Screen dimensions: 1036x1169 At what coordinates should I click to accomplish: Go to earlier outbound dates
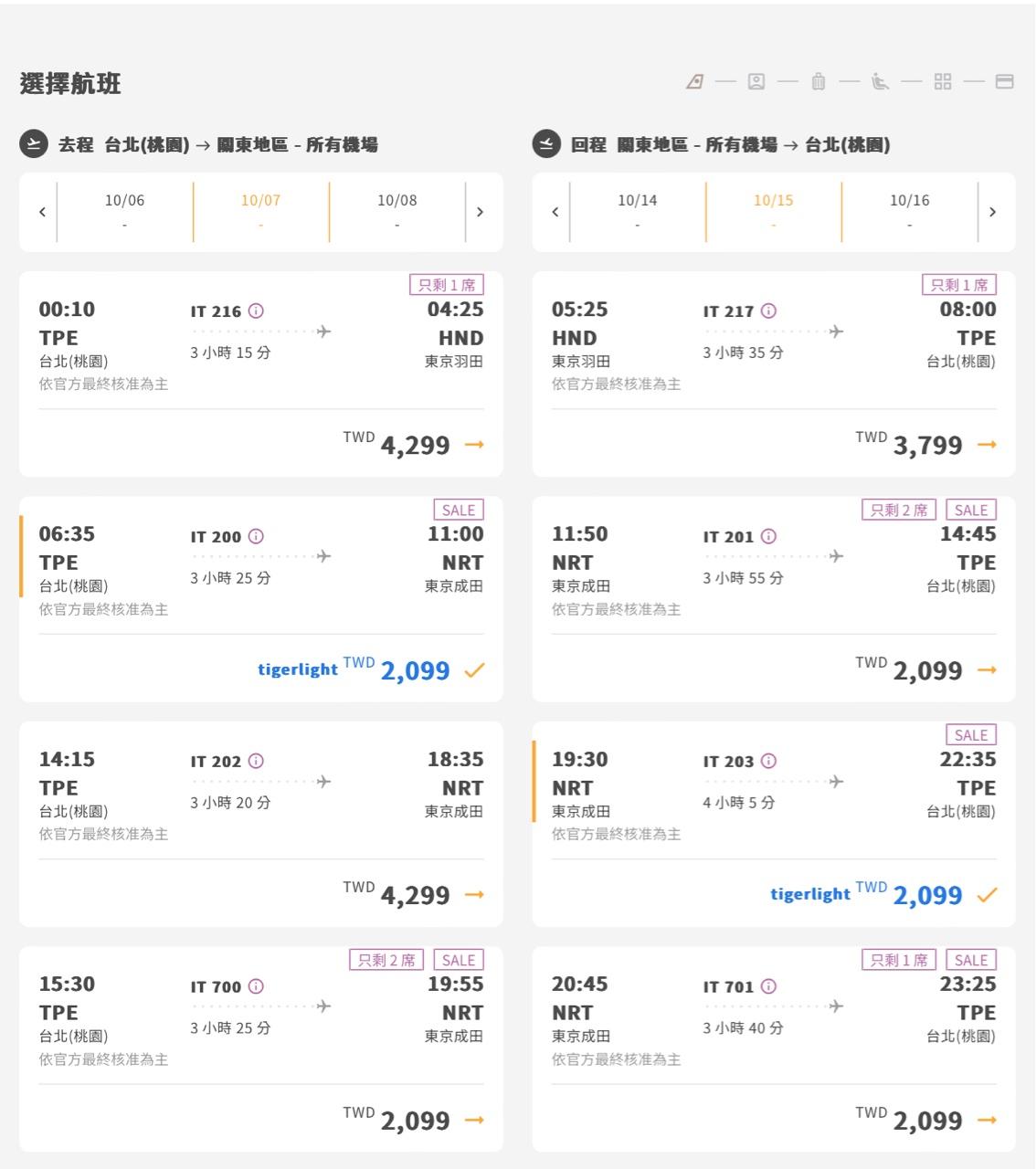42,212
